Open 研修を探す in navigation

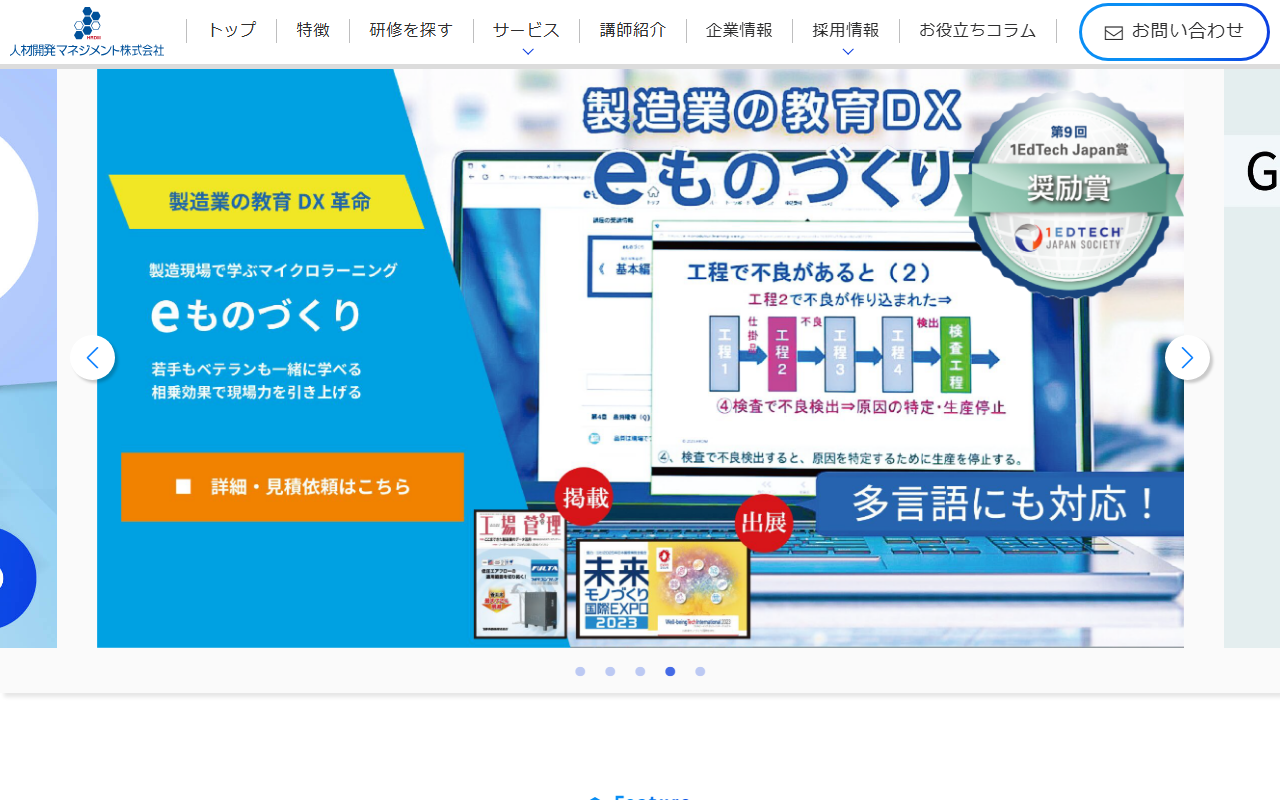click(x=411, y=30)
